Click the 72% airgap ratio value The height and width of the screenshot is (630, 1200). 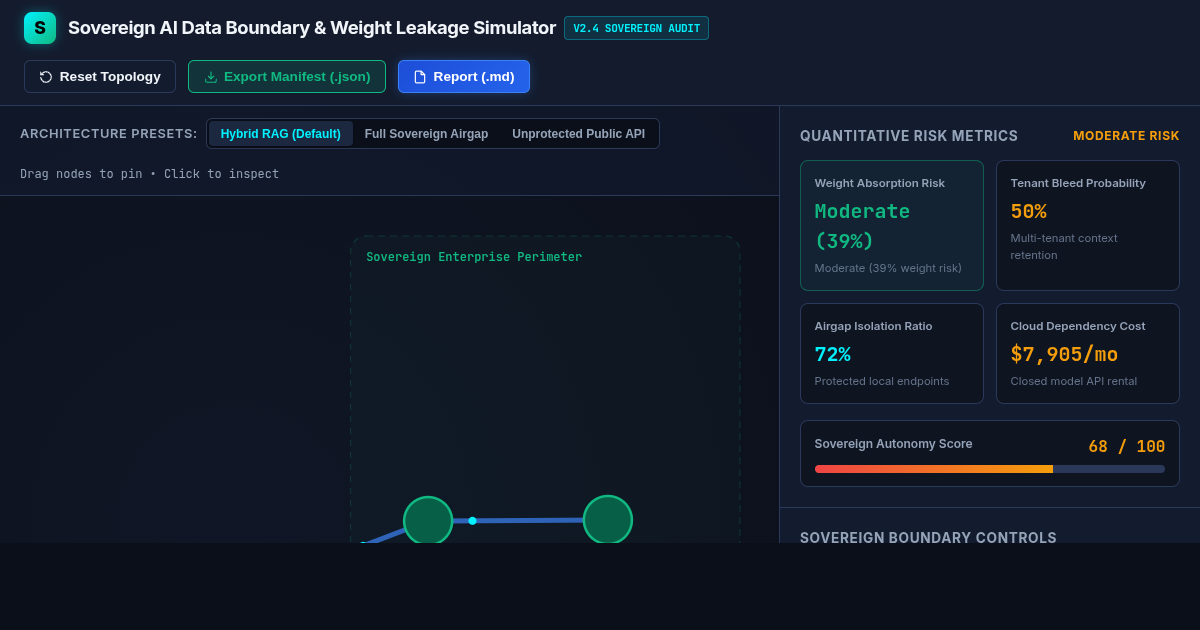[x=832, y=354]
